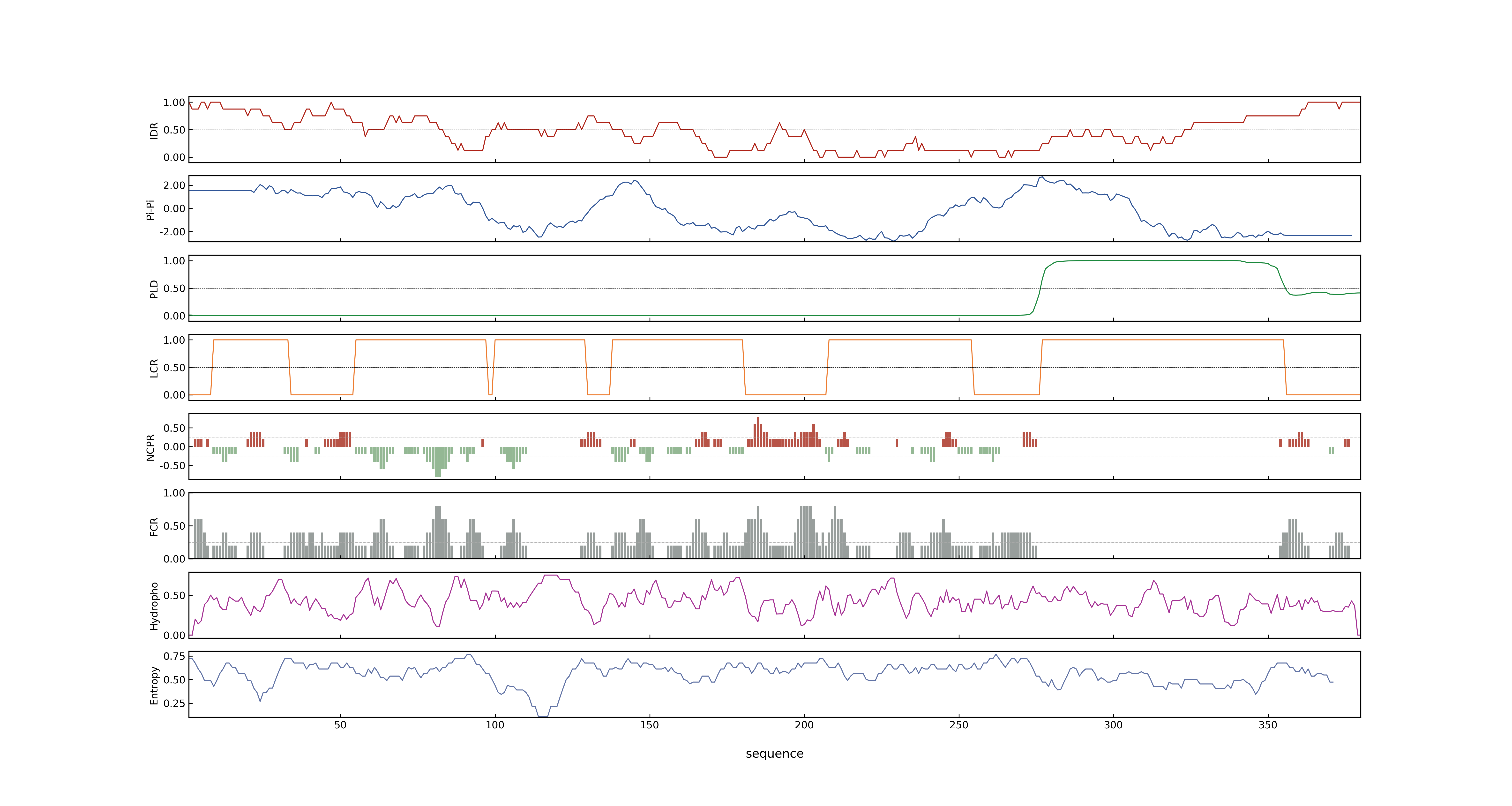Viewport: 1512px width, 806px height.
Task: Click x-axis tick label 200
Action: (804, 725)
